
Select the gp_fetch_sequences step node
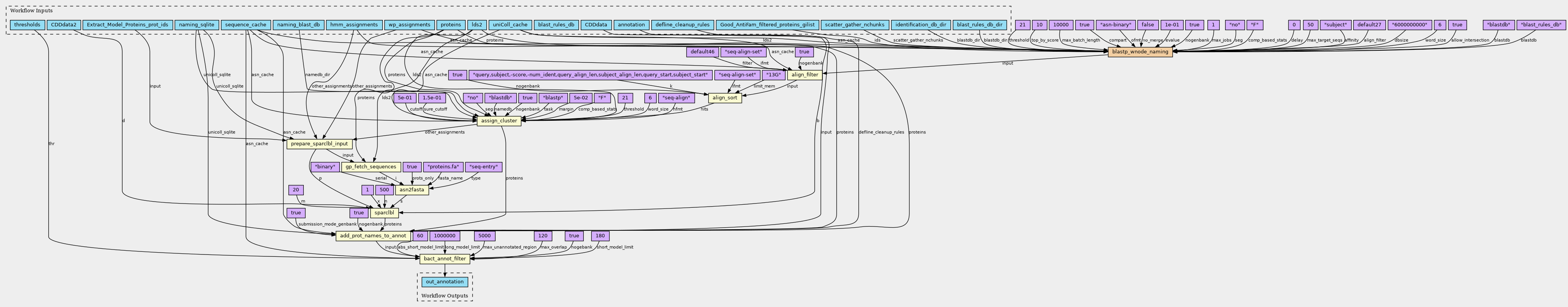(371, 167)
